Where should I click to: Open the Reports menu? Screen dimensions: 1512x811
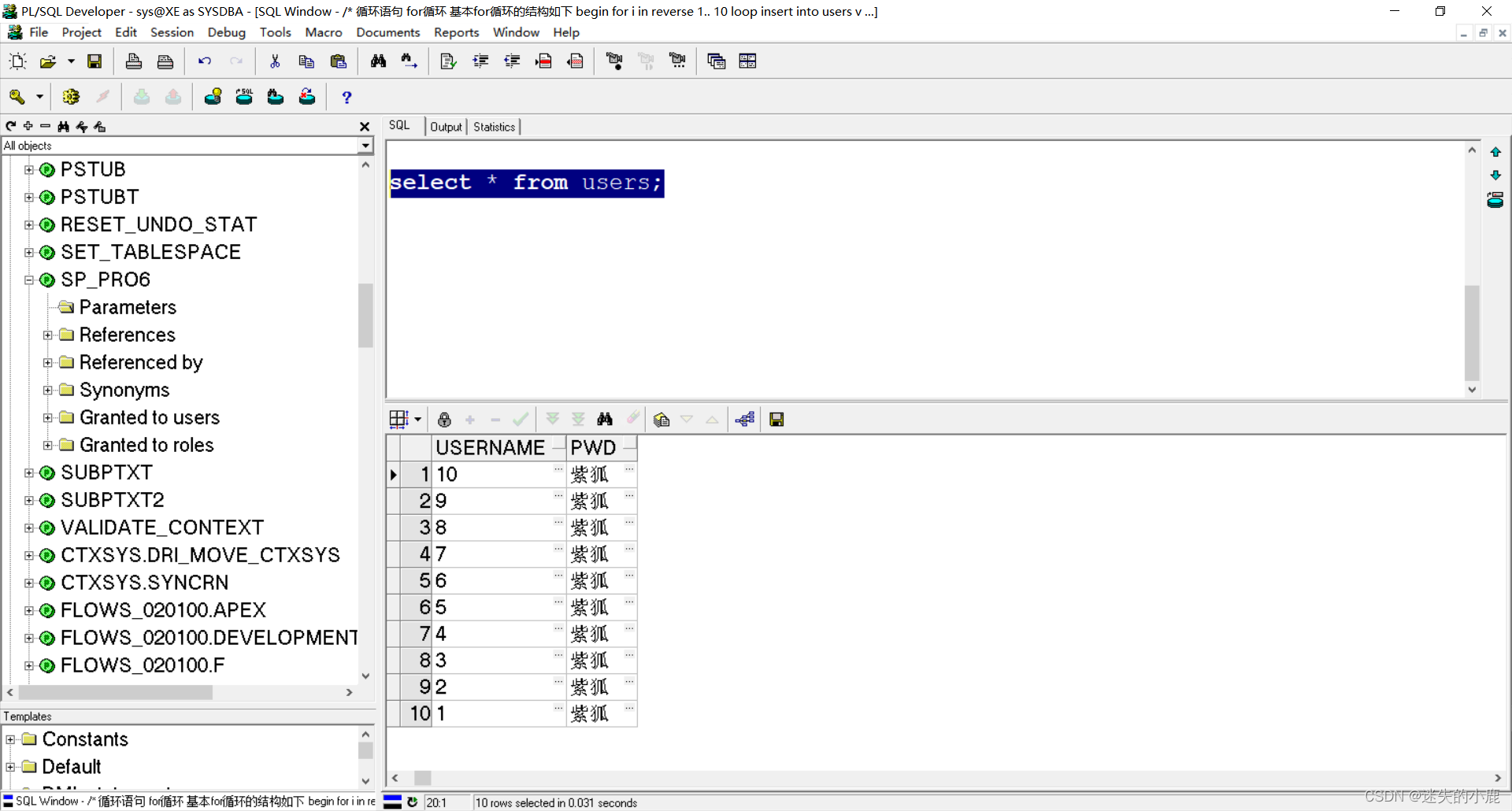456,32
